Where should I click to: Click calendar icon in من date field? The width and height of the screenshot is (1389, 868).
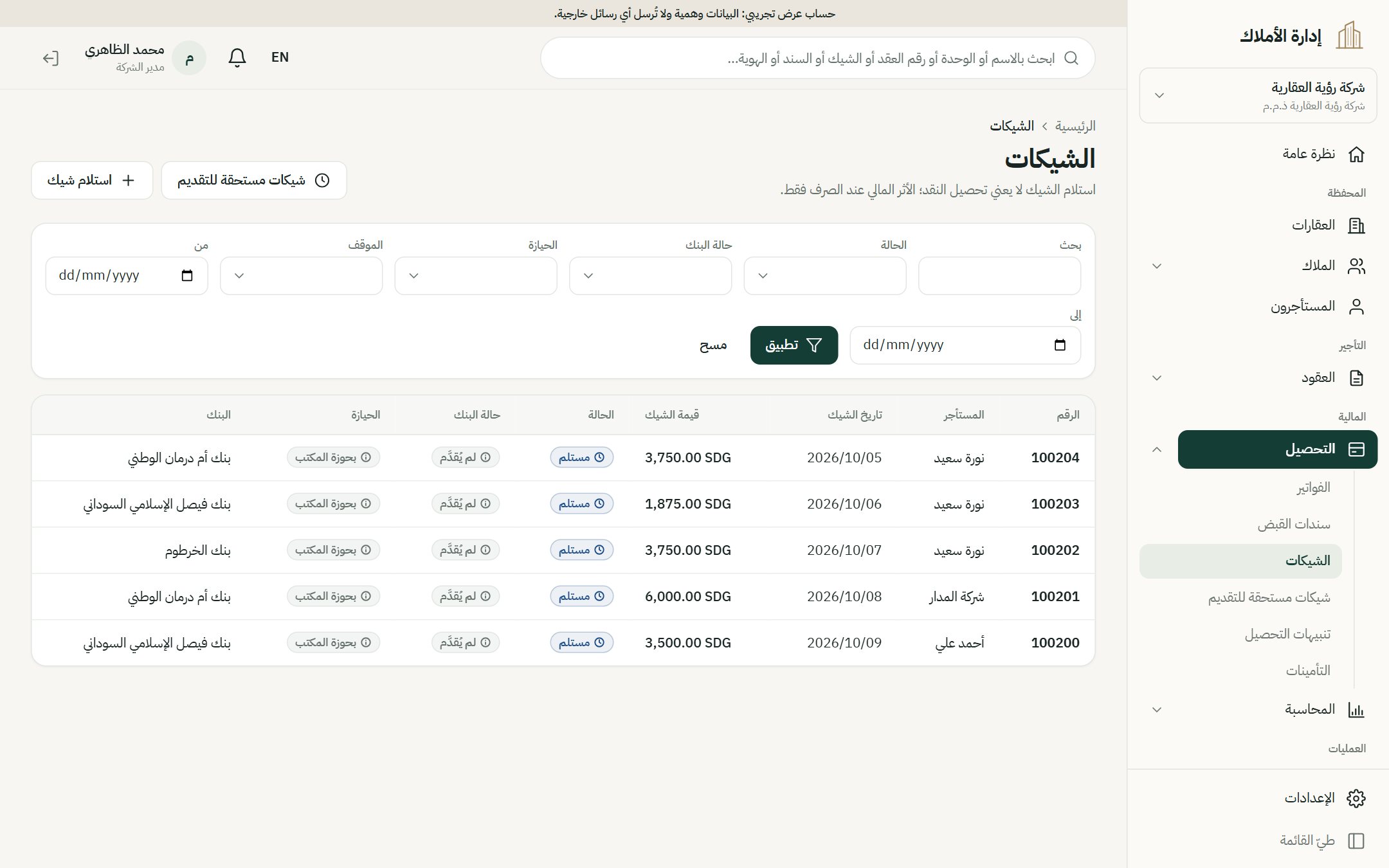[x=187, y=276]
